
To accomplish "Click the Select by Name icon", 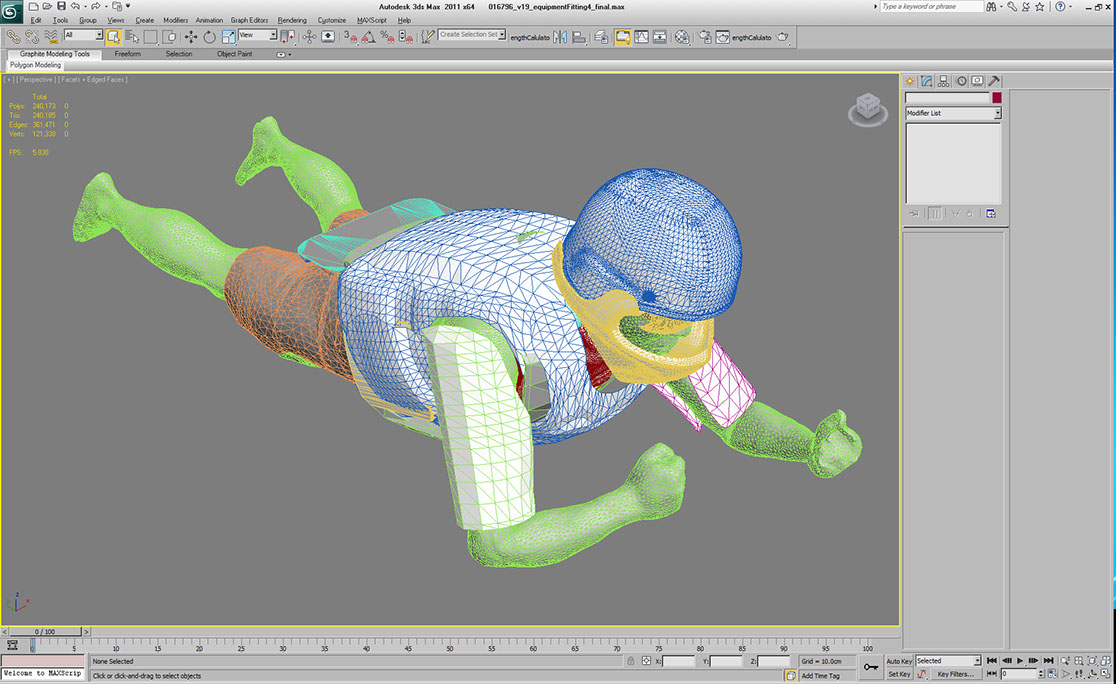I will coord(132,36).
